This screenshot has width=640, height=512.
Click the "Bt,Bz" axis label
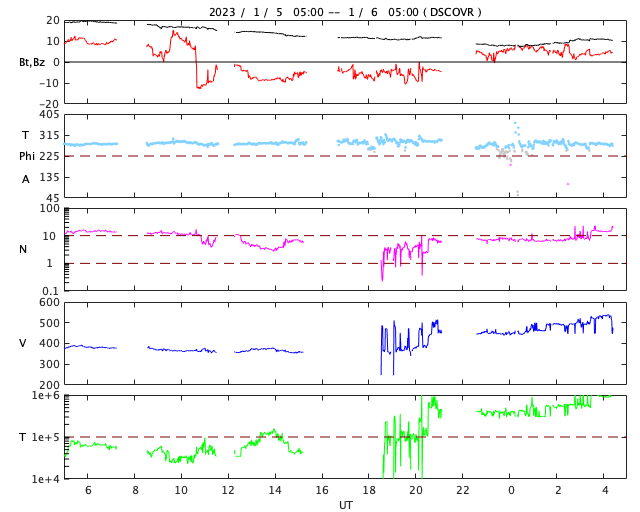[x=32, y=62]
